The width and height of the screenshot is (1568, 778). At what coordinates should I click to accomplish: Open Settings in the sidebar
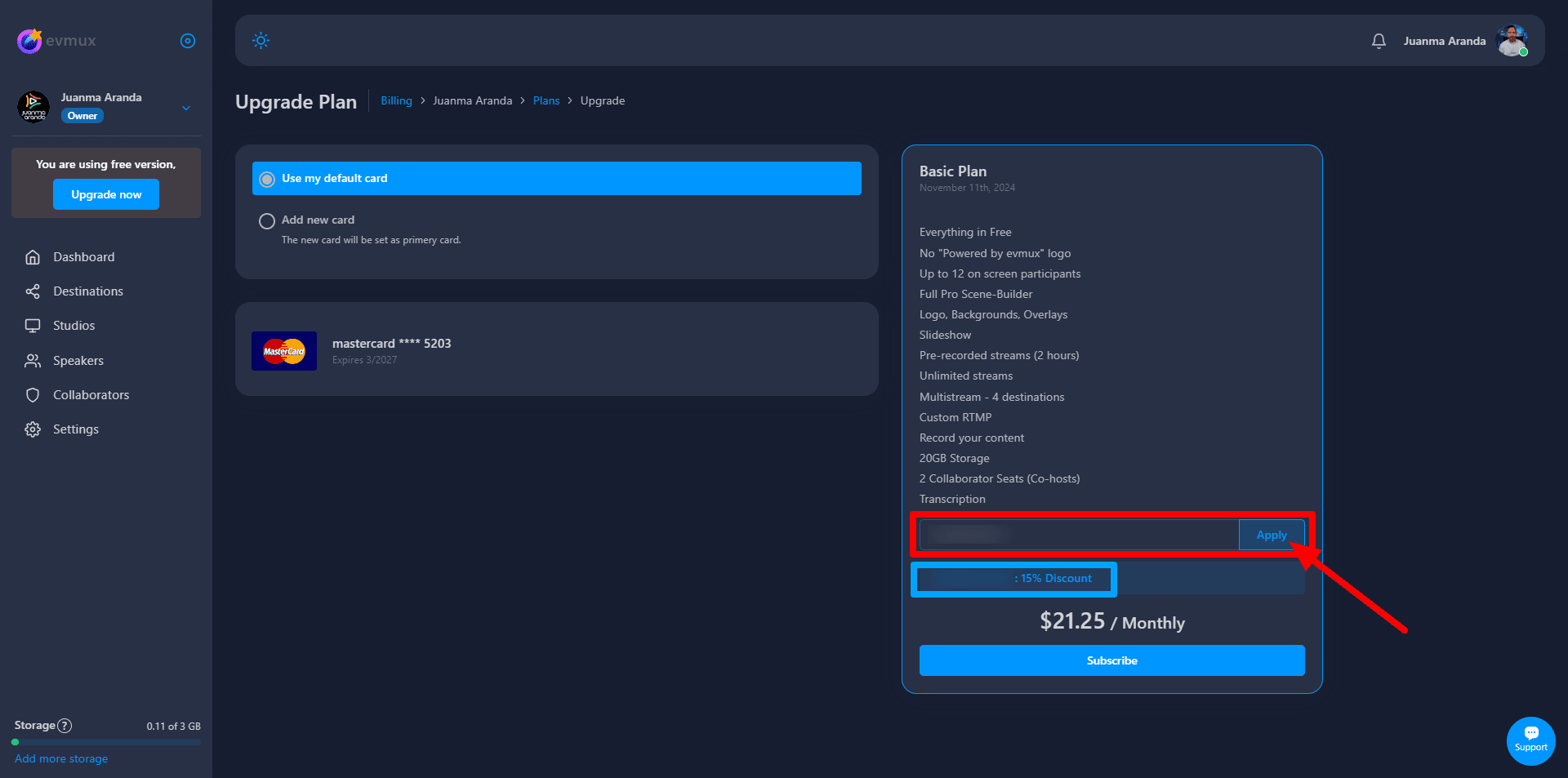(x=76, y=429)
